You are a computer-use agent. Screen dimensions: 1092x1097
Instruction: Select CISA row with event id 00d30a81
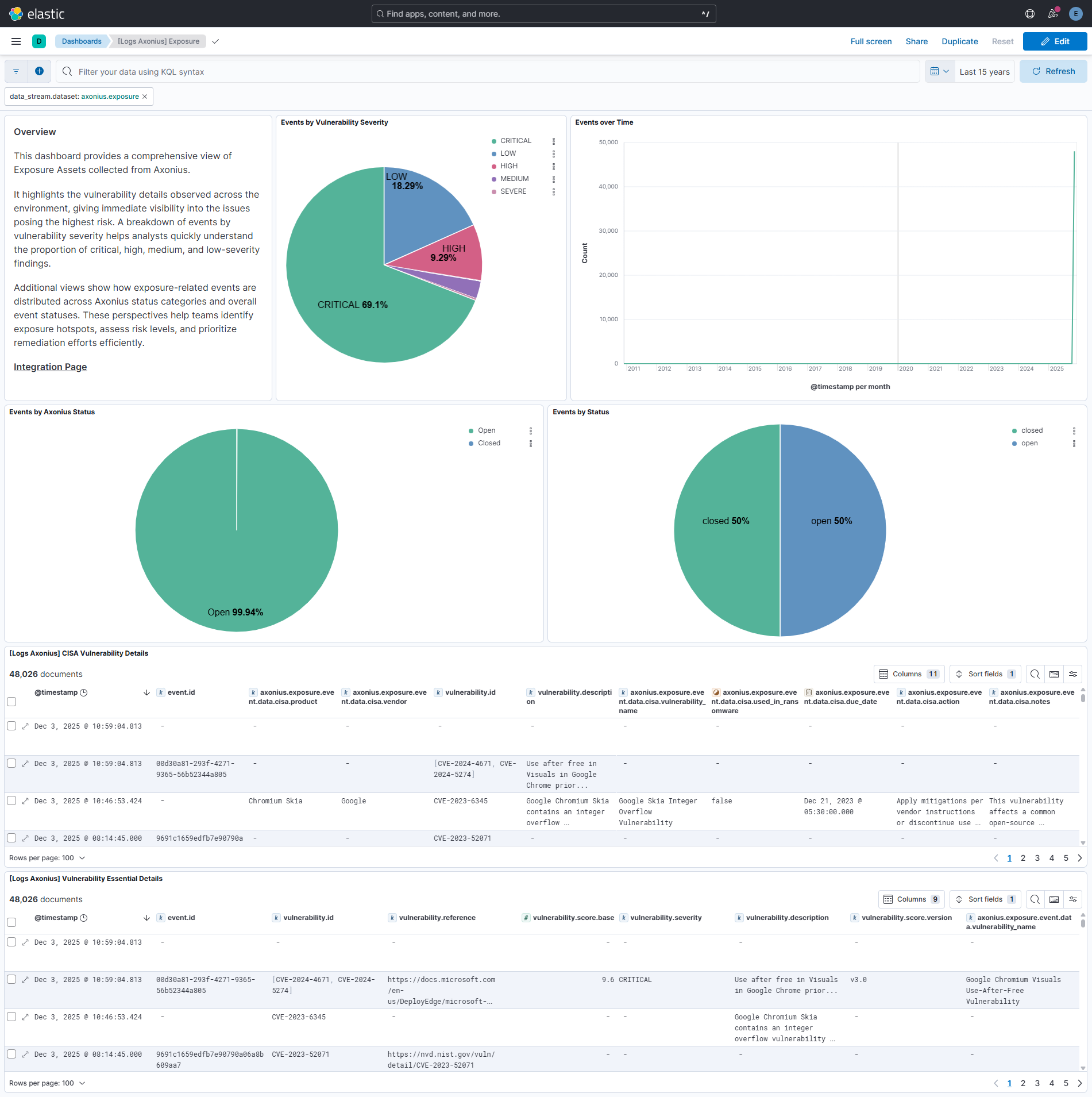click(x=11, y=763)
